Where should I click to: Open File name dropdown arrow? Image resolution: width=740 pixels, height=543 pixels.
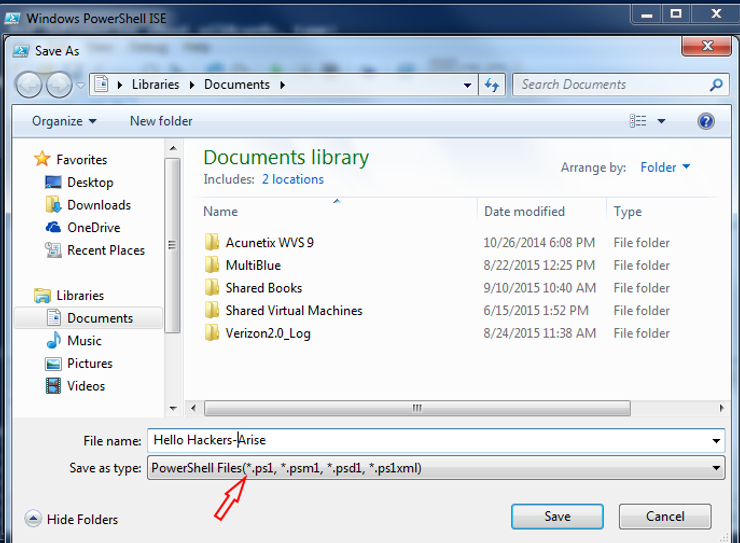pyautogui.click(x=716, y=441)
